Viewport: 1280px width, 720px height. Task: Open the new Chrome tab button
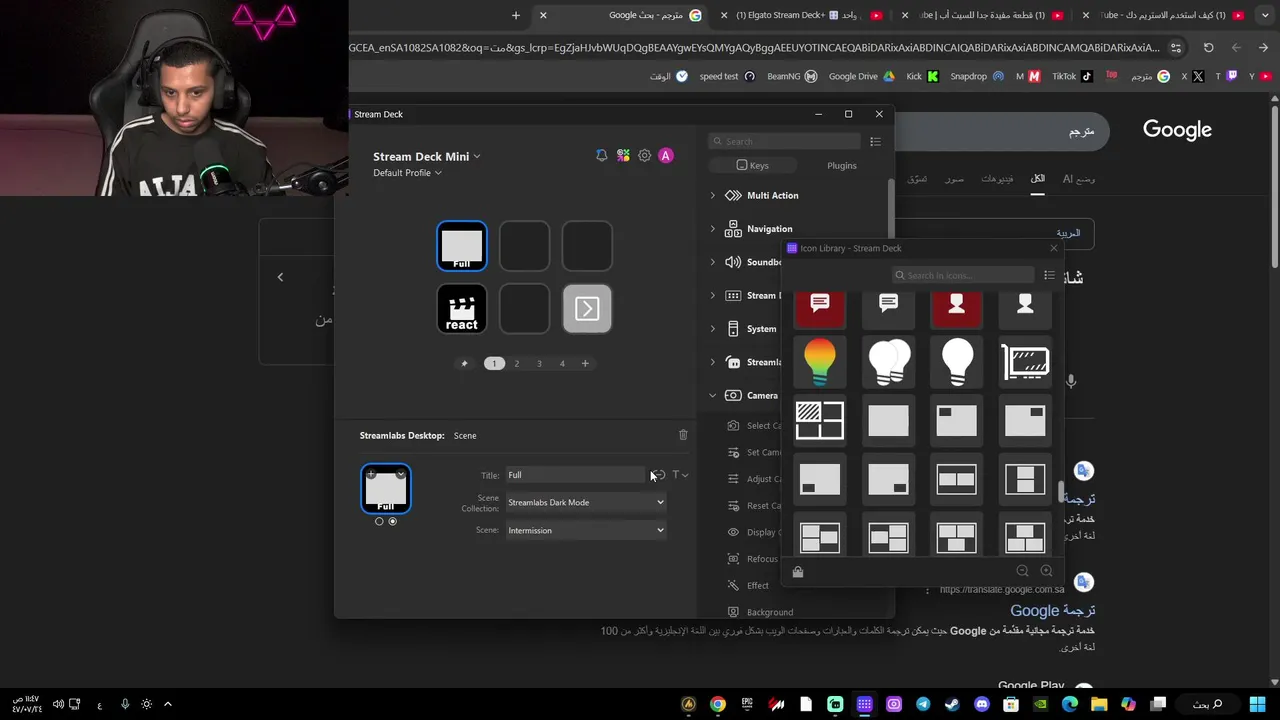(x=516, y=15)
